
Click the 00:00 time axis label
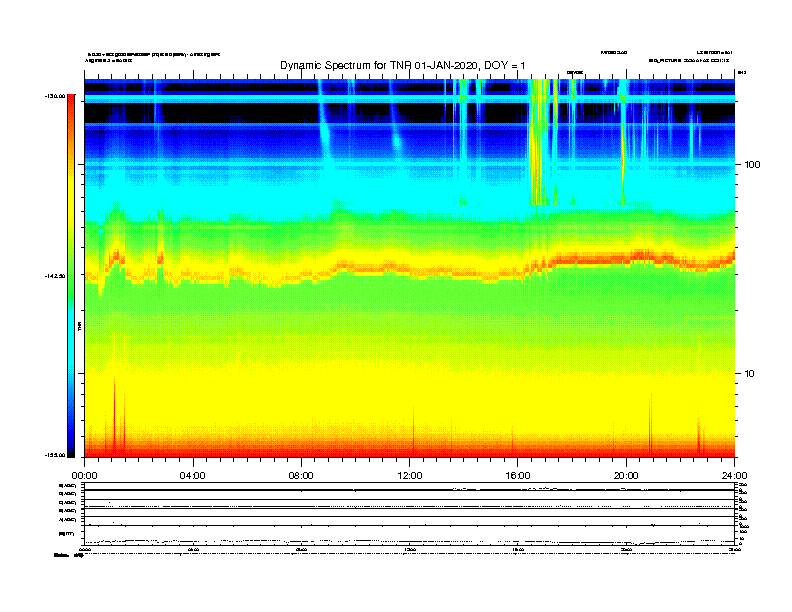(84, 476)
